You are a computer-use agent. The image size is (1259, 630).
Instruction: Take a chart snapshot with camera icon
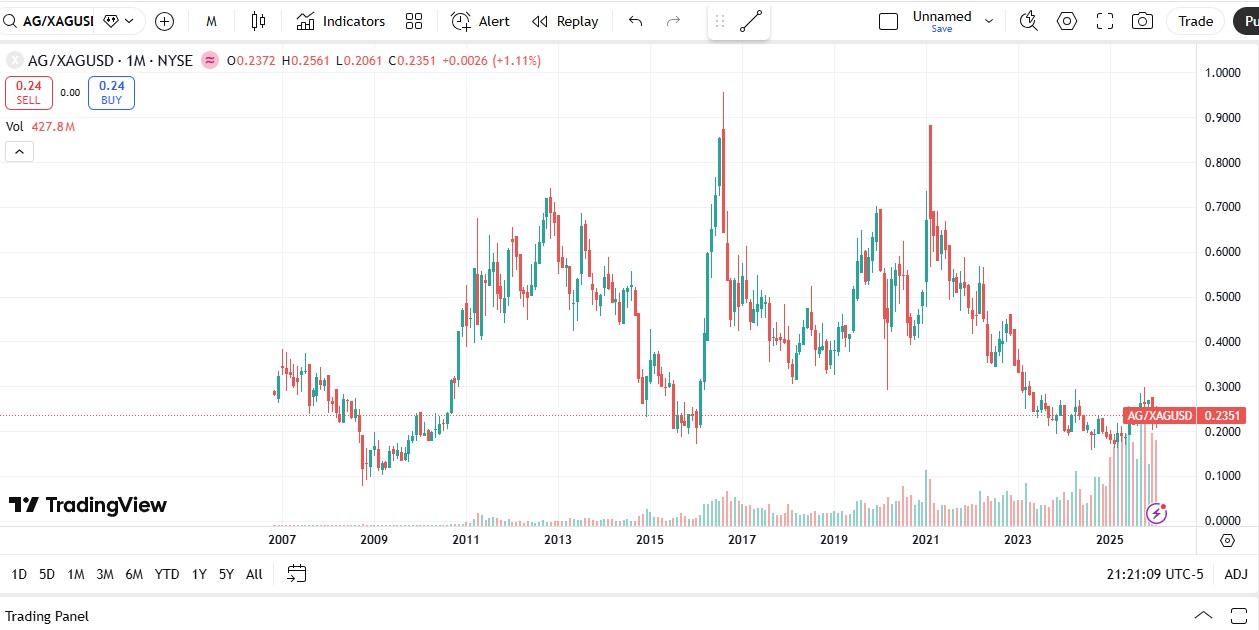[x=1142, y=21]
